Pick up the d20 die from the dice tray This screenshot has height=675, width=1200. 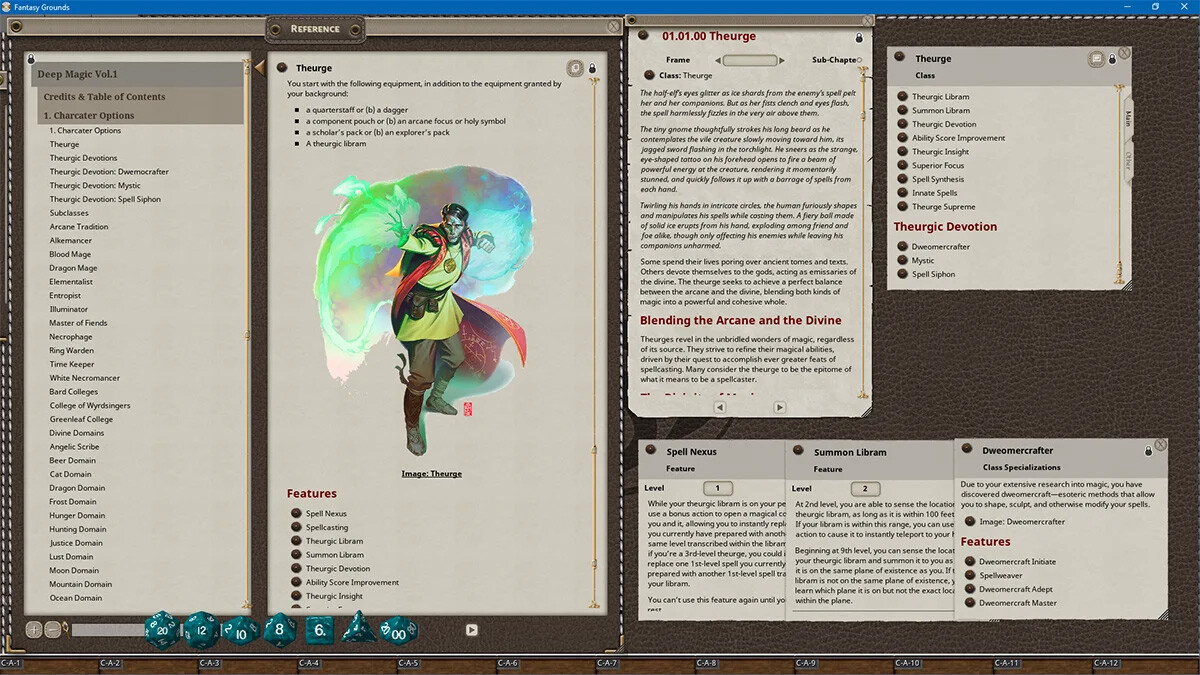click(x=163, y=630)
